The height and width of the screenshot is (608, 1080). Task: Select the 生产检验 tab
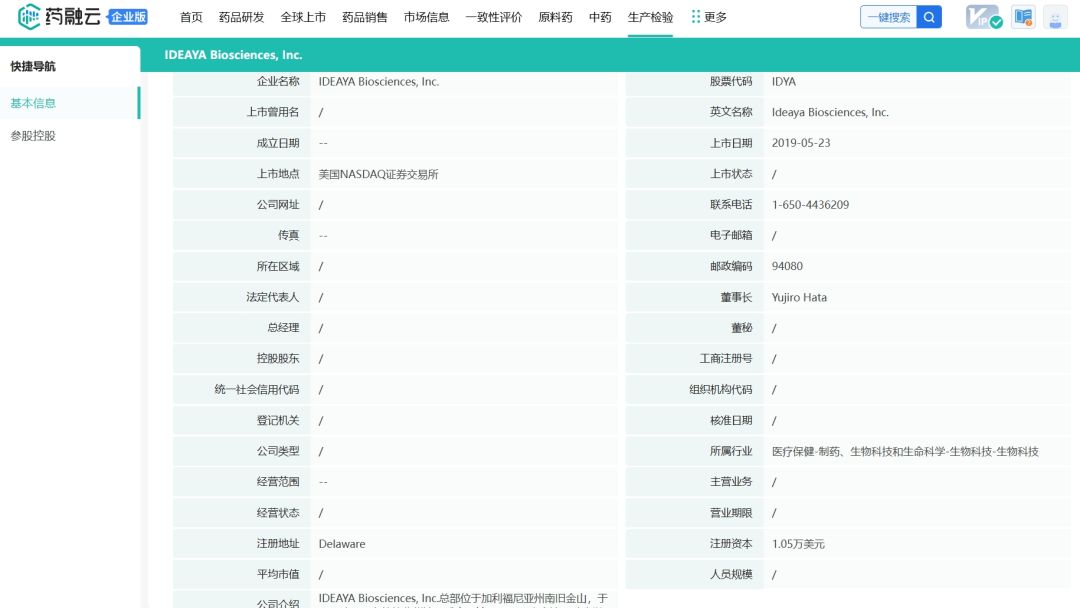[650, 17]
